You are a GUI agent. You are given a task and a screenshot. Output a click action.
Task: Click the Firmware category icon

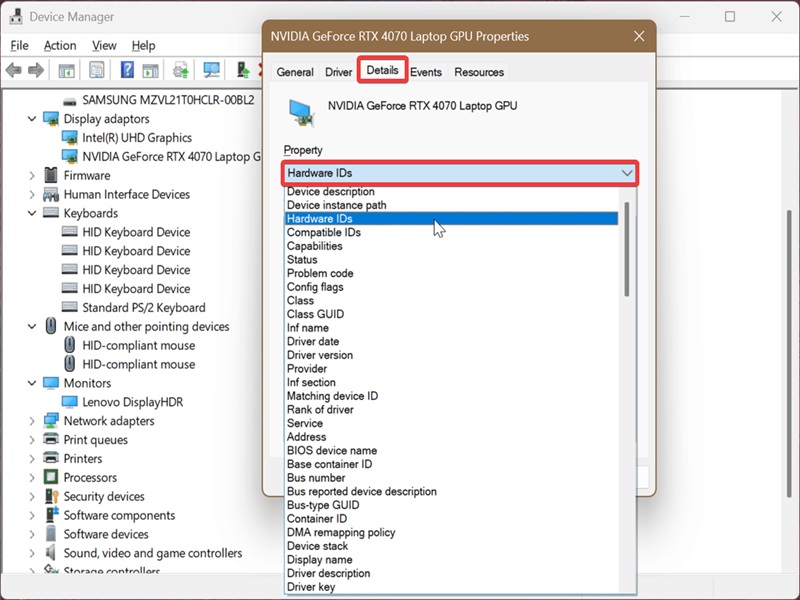pyautogui.click(x=51, y=175)
